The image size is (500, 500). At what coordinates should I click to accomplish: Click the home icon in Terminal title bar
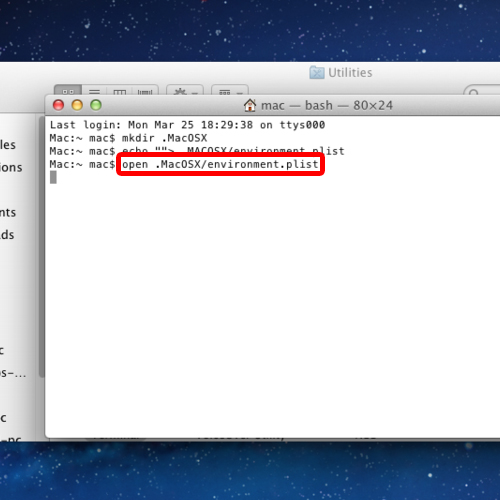[x=250, y=105]
